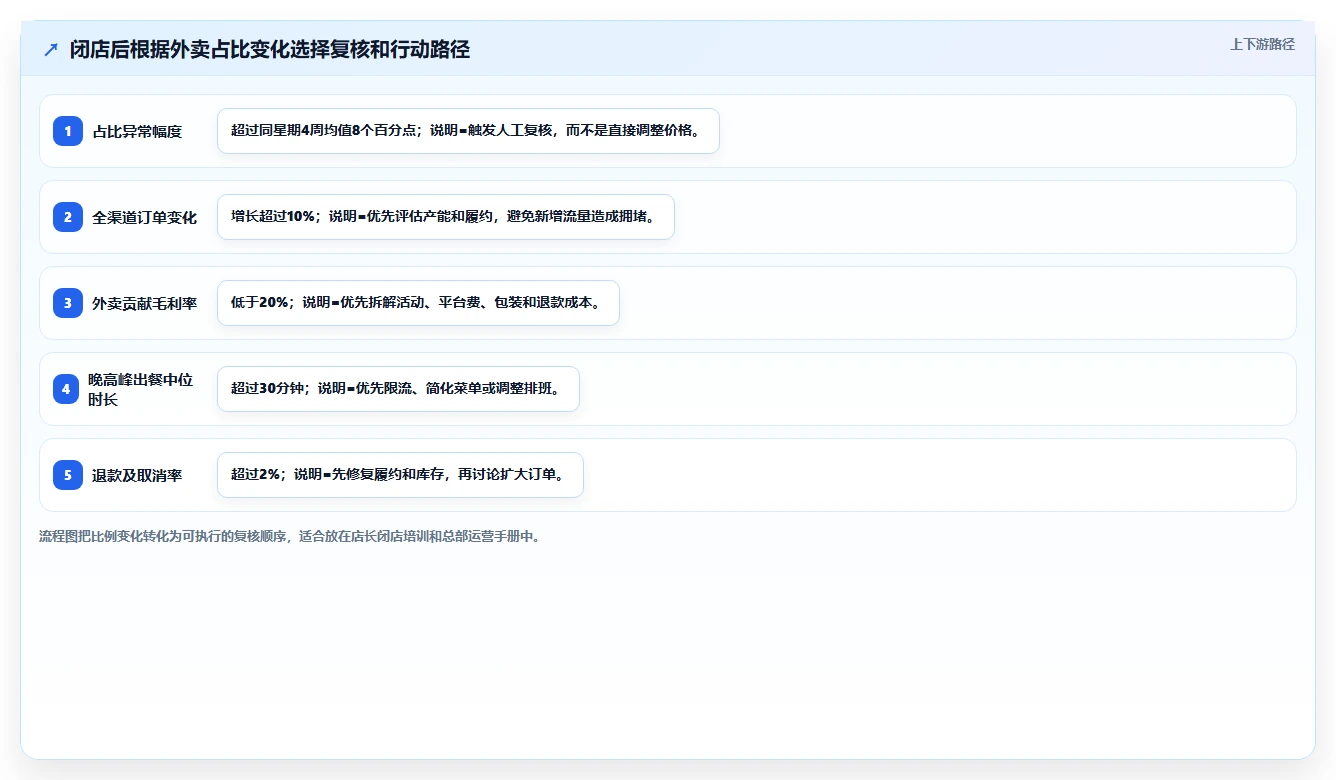
Task: Click the 上下游路径 label in header
Action: click(1262, 44)
